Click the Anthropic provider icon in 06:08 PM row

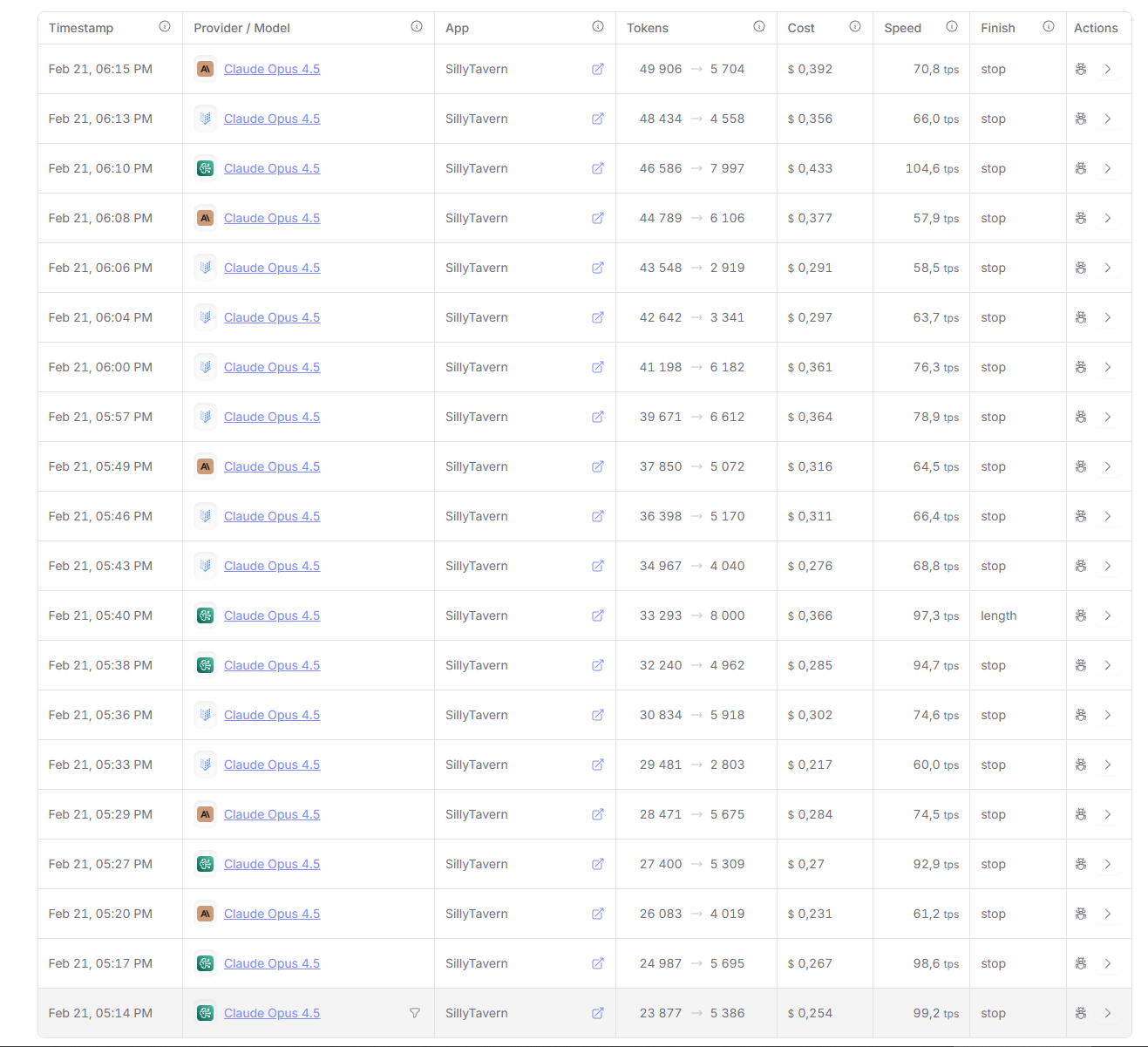(x=205, y=218)
